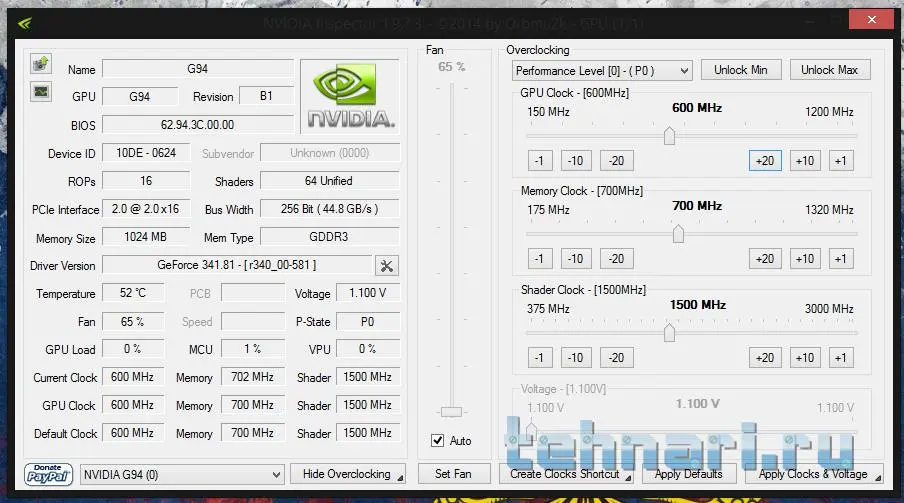Click the Shader Clock slider handle
This screenshot has height=503, width=904.
coord(669,332)
